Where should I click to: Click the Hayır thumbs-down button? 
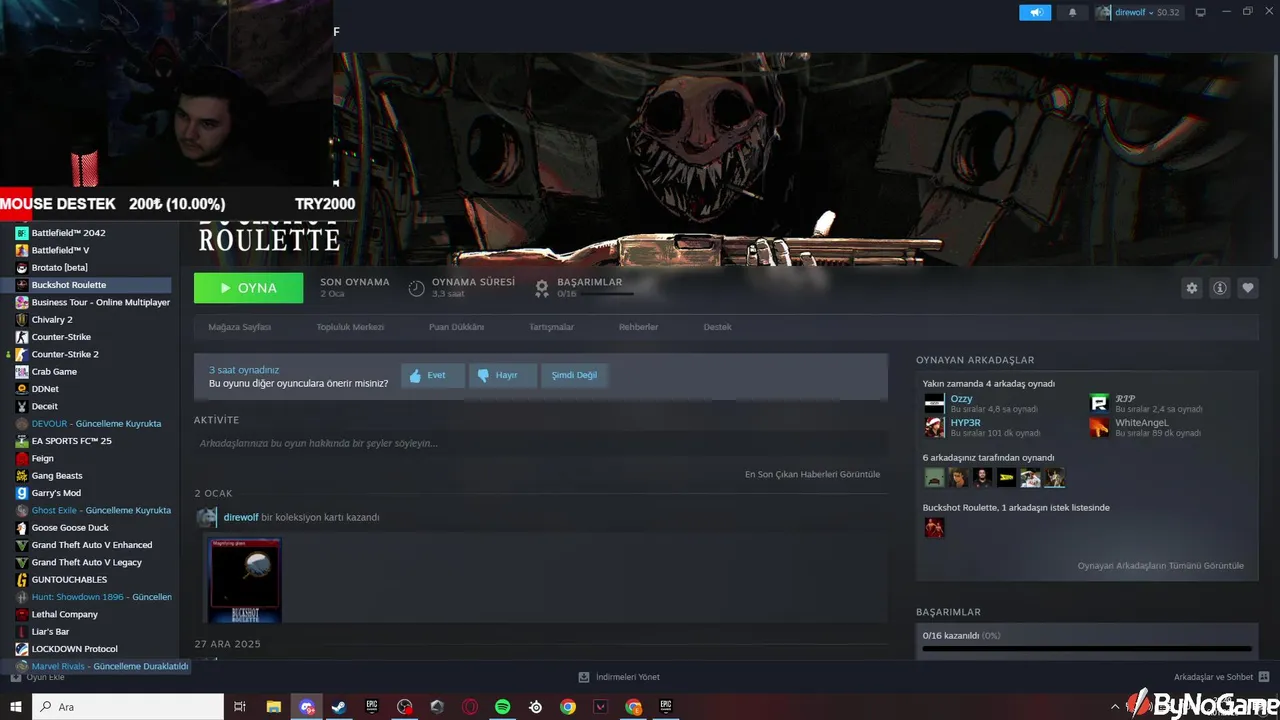coord(503,375)
